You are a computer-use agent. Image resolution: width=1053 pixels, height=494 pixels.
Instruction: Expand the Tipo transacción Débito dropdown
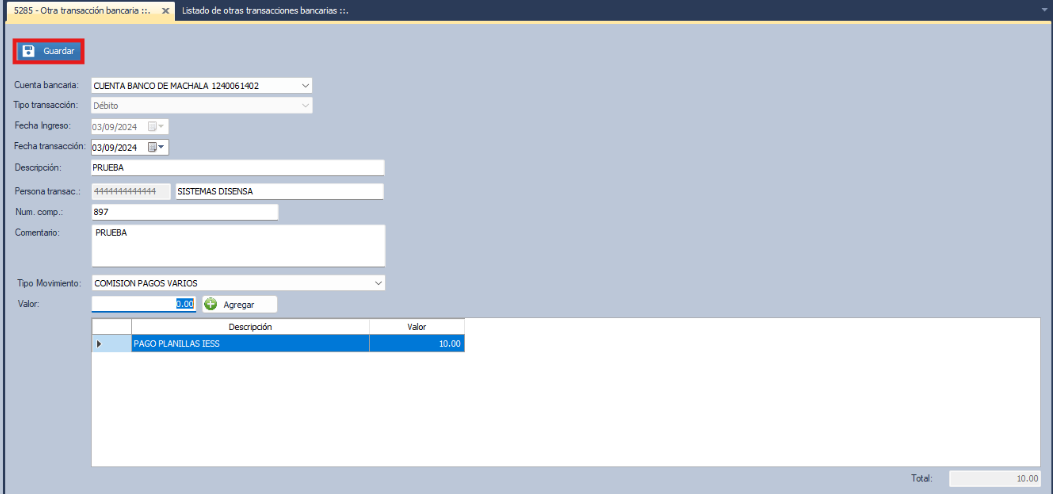[x=306, y=105]
